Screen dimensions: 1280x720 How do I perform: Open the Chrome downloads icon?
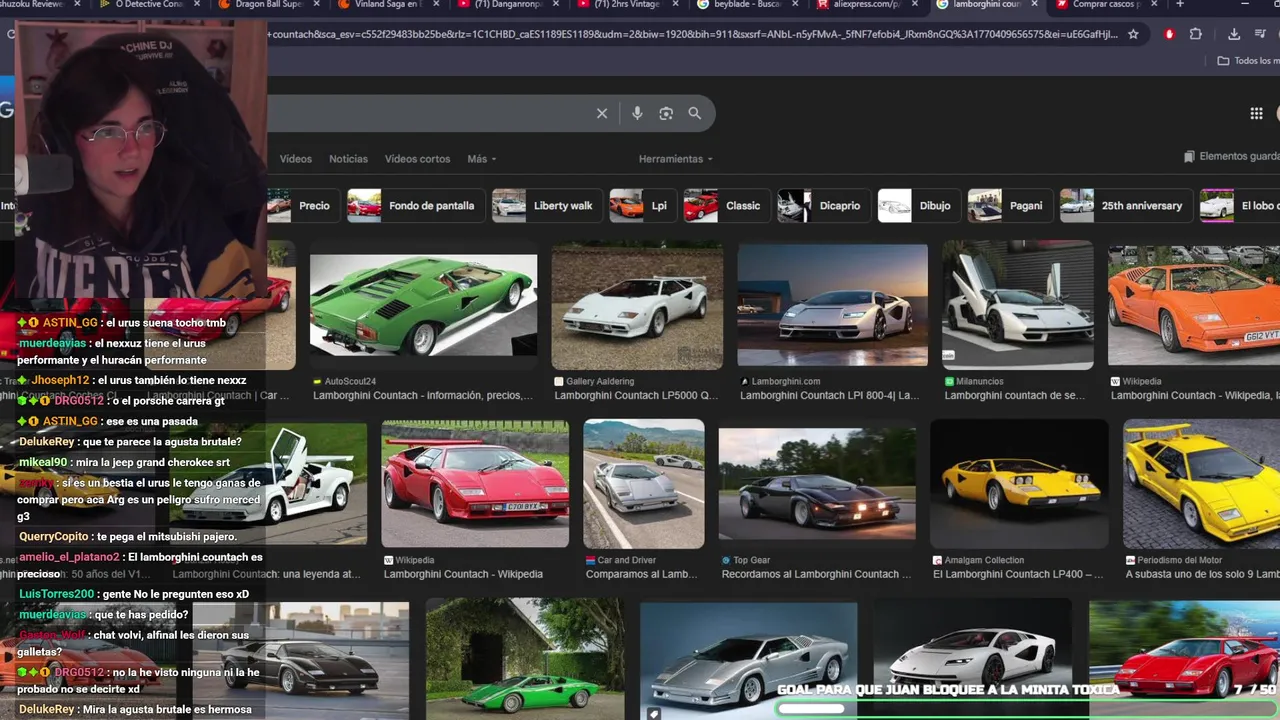[1234, 34]
